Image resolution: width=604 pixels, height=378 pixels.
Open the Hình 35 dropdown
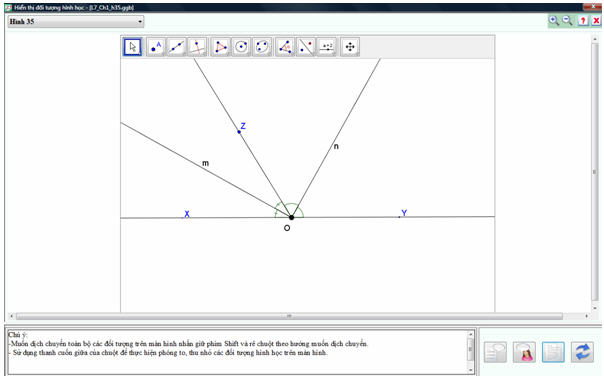tap(76, 22)
